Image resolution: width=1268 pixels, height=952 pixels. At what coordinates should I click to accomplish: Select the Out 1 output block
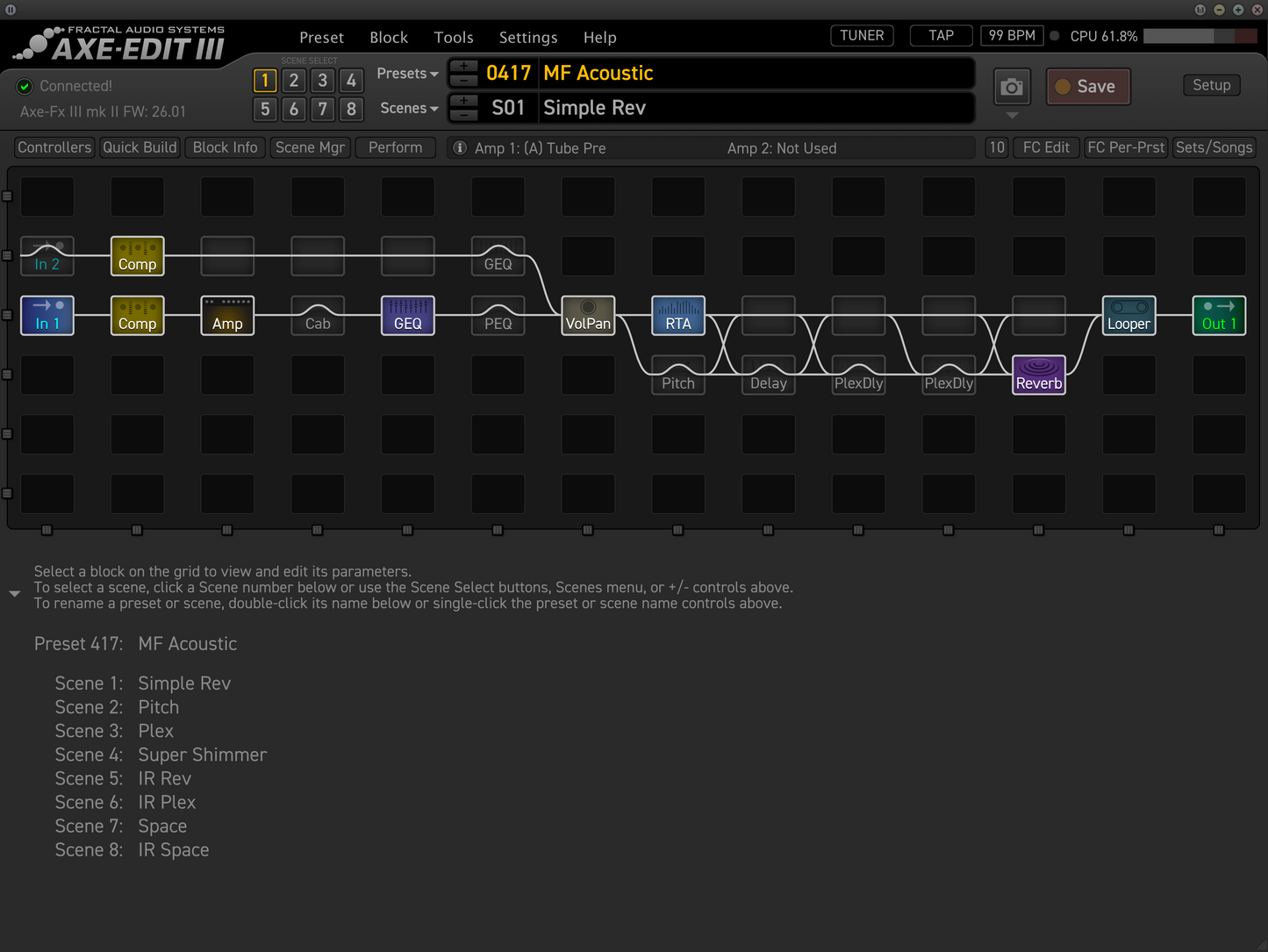1220,316
